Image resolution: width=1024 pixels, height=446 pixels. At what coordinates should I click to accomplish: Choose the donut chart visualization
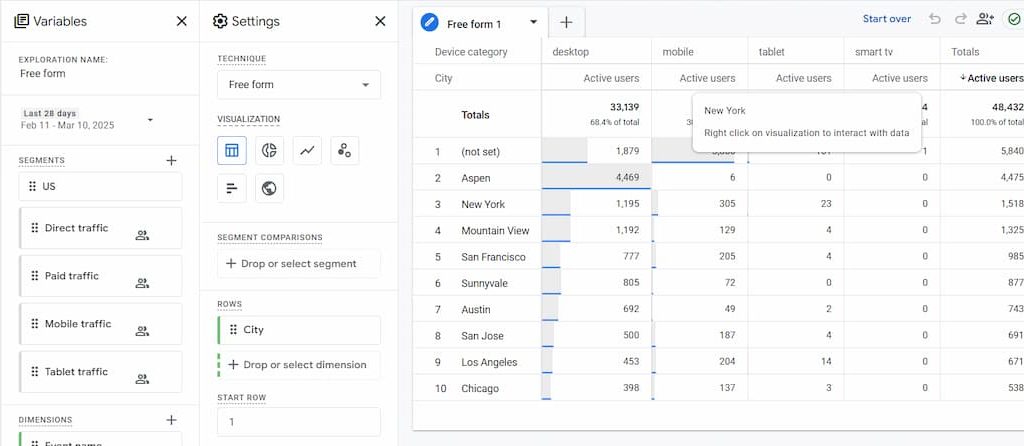(x=269, y=151)
